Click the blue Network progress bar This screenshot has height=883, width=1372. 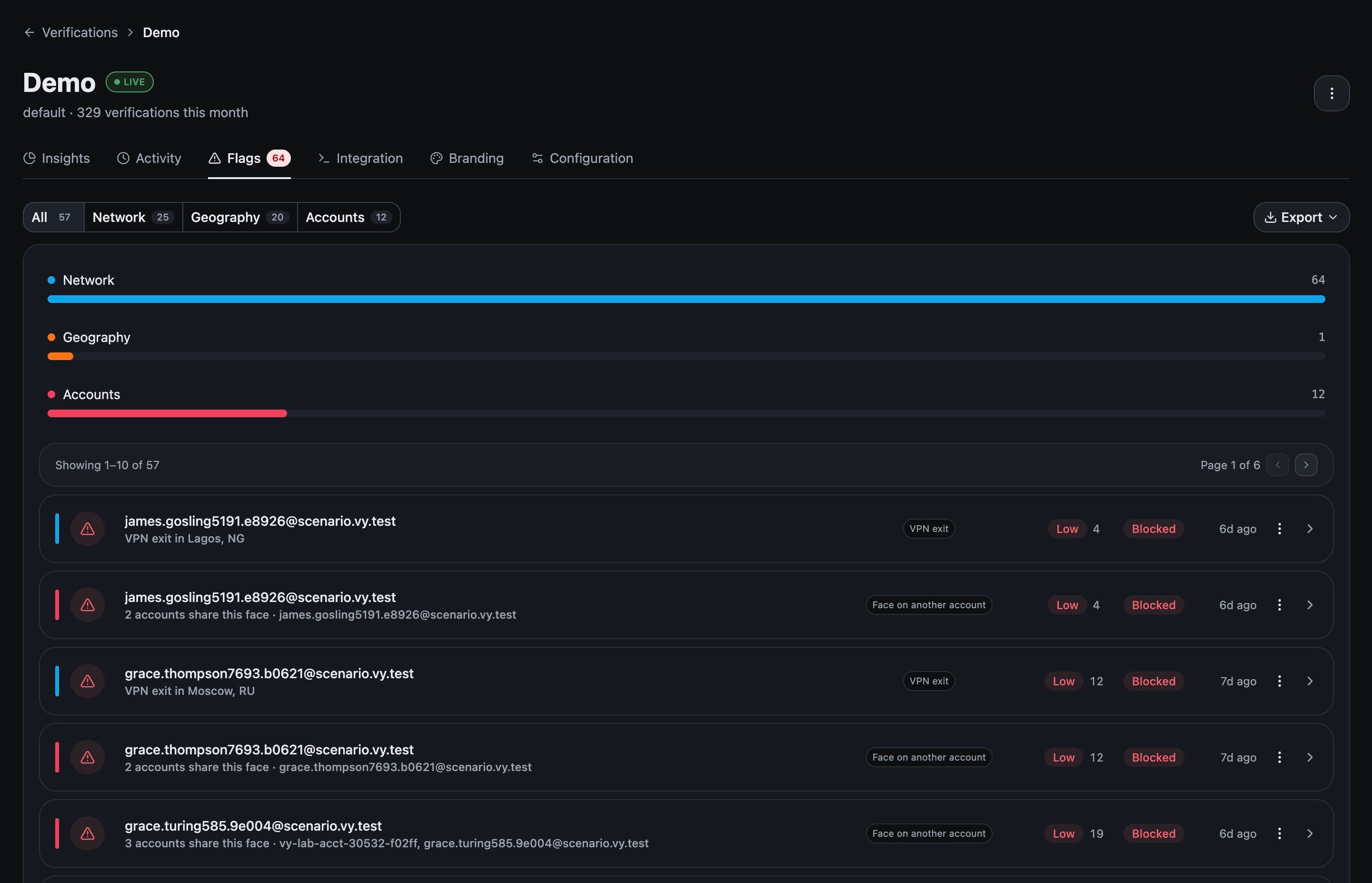coord(686,299)
